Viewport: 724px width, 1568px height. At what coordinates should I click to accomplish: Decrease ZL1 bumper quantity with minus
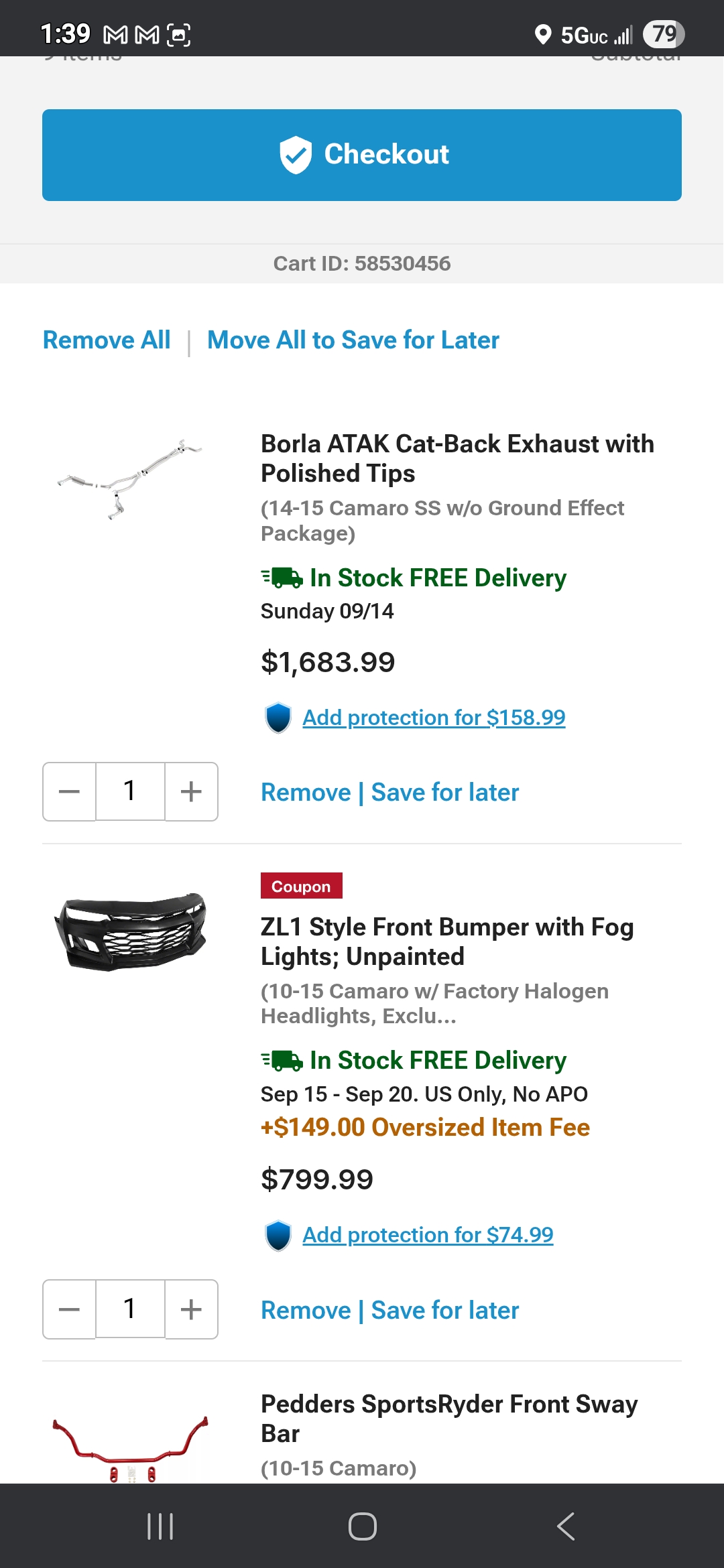(69, 1309)
